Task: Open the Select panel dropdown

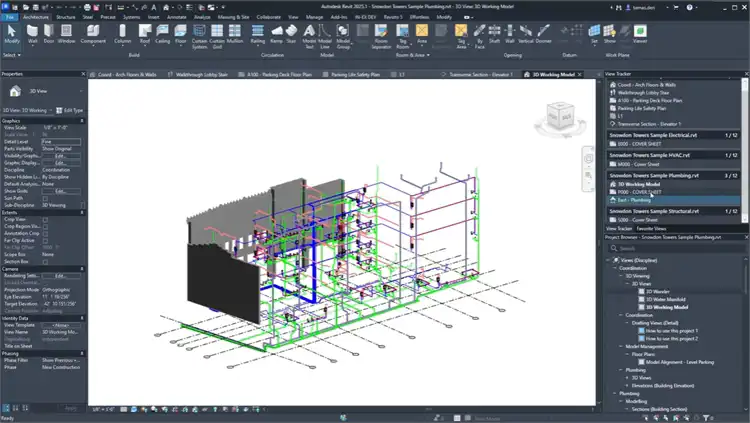Action: tap(12, 55)
